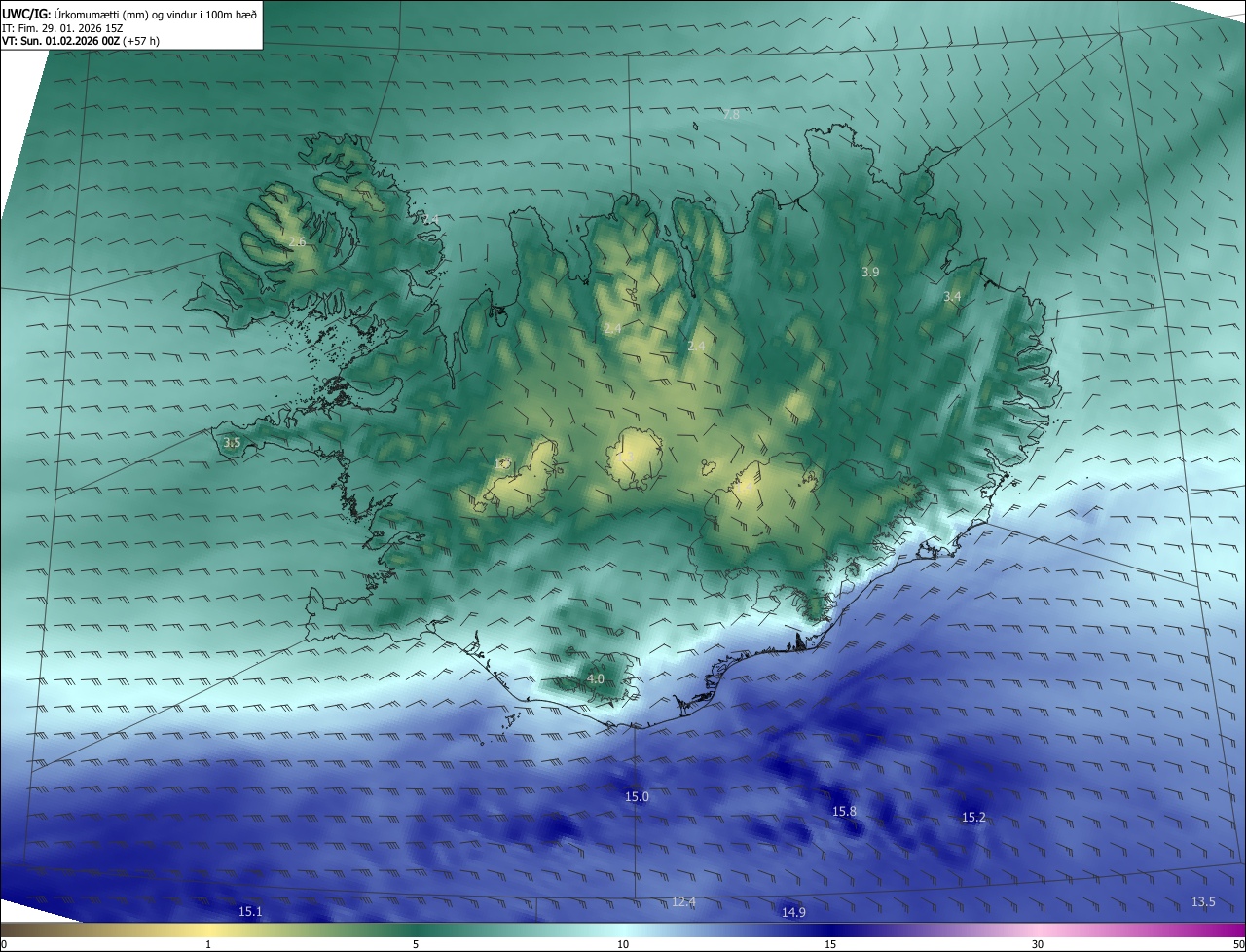Click the 3.9 value label in northeast Iceland
This screenshot has height=952, width=1246.
pos(870,273)
